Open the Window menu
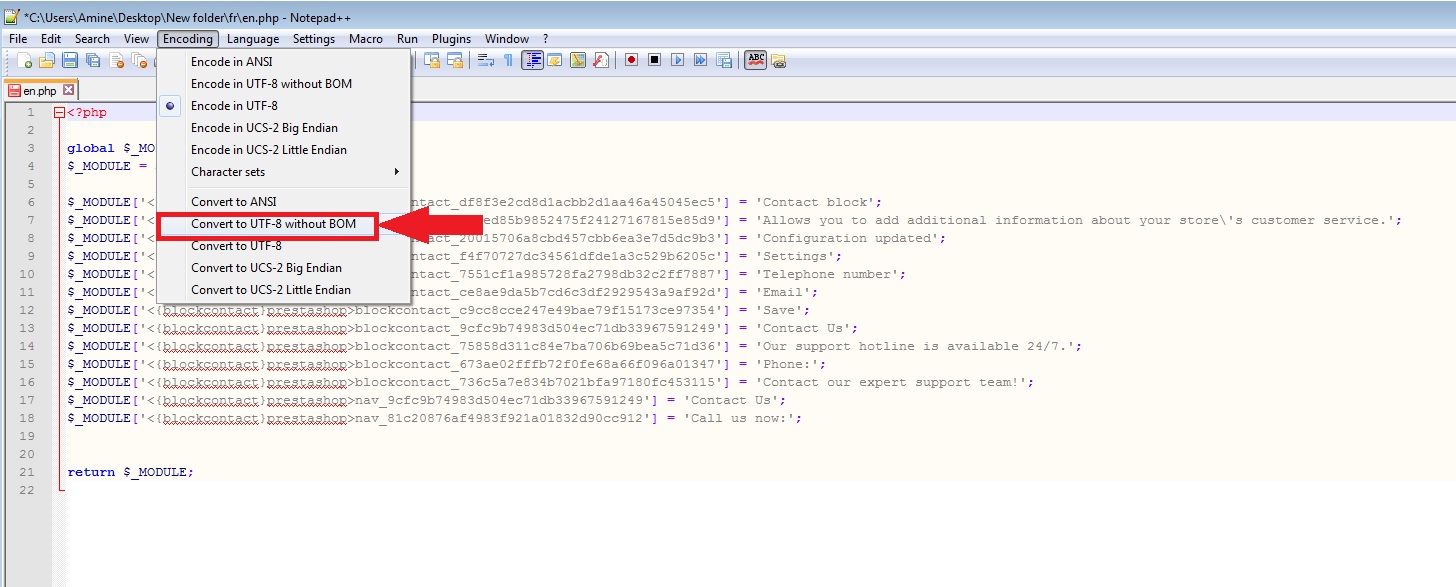This screenshot has width=1456, height=587. [x=507, y=39]
